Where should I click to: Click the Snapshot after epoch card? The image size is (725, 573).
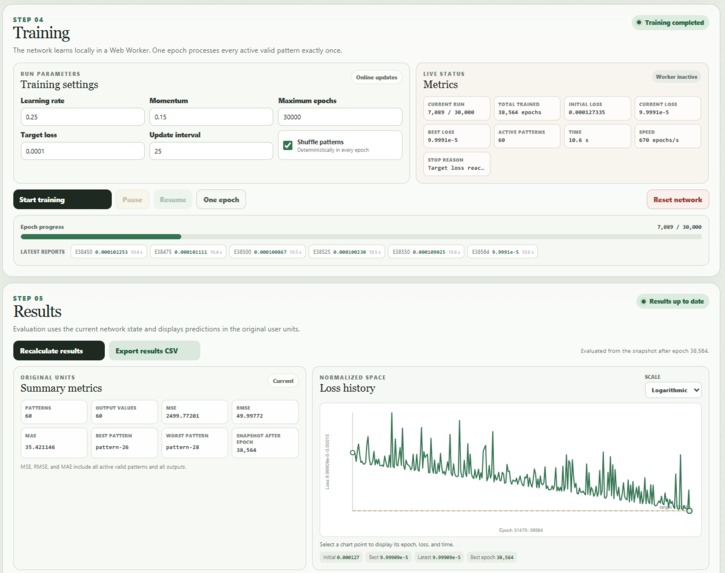265,443
